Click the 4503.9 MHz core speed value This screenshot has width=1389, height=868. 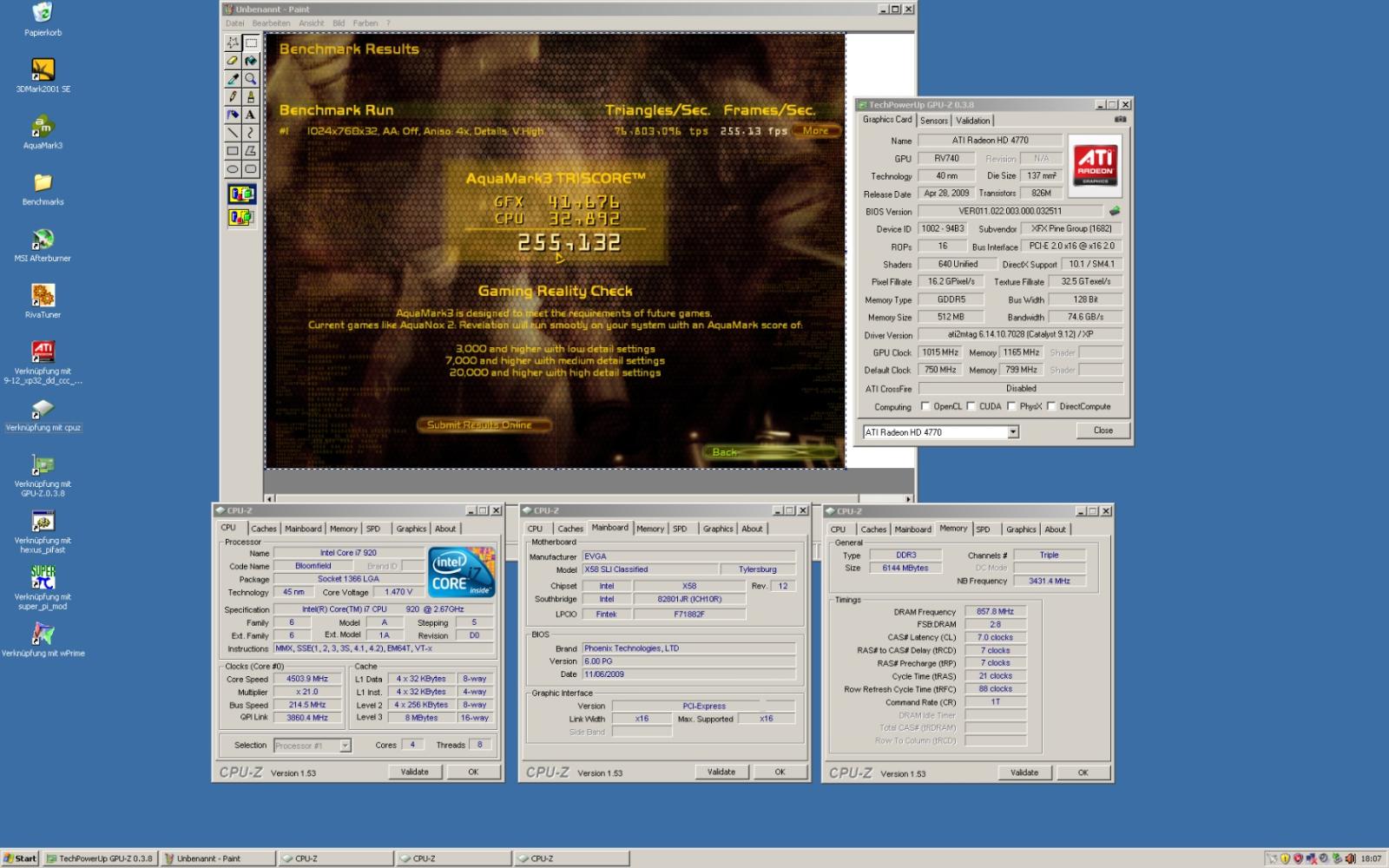308,679
